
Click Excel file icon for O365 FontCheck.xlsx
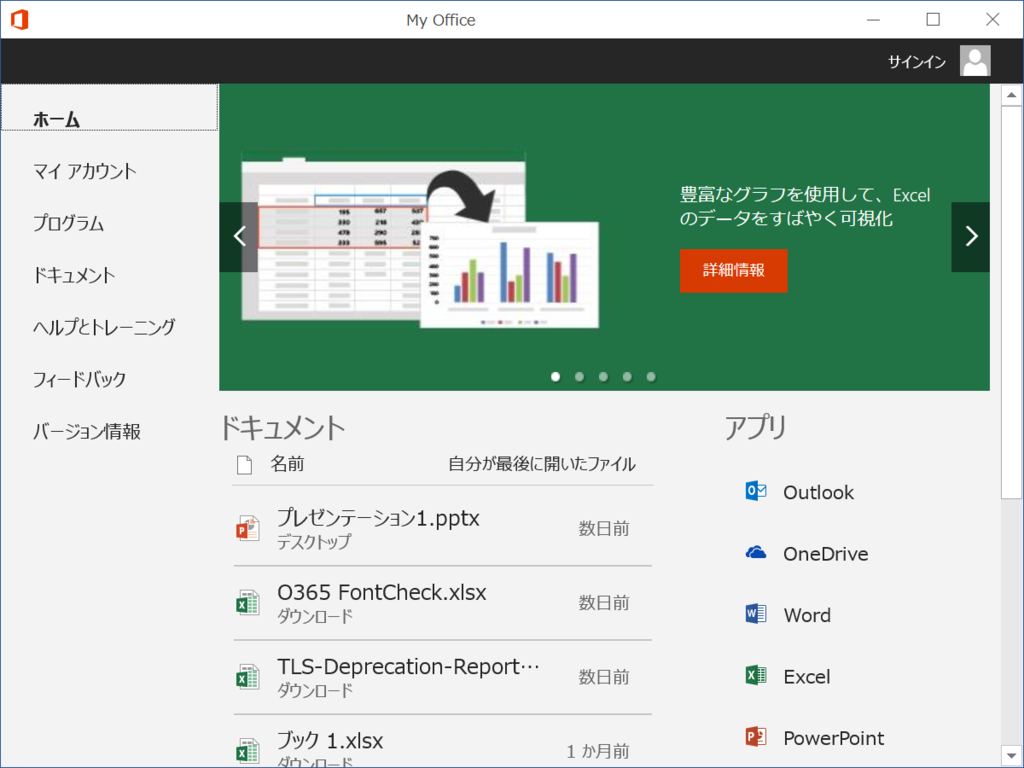coord(248,602)
